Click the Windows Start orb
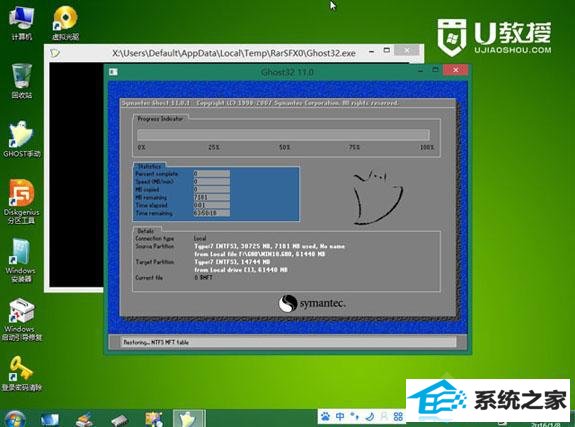 15,419
